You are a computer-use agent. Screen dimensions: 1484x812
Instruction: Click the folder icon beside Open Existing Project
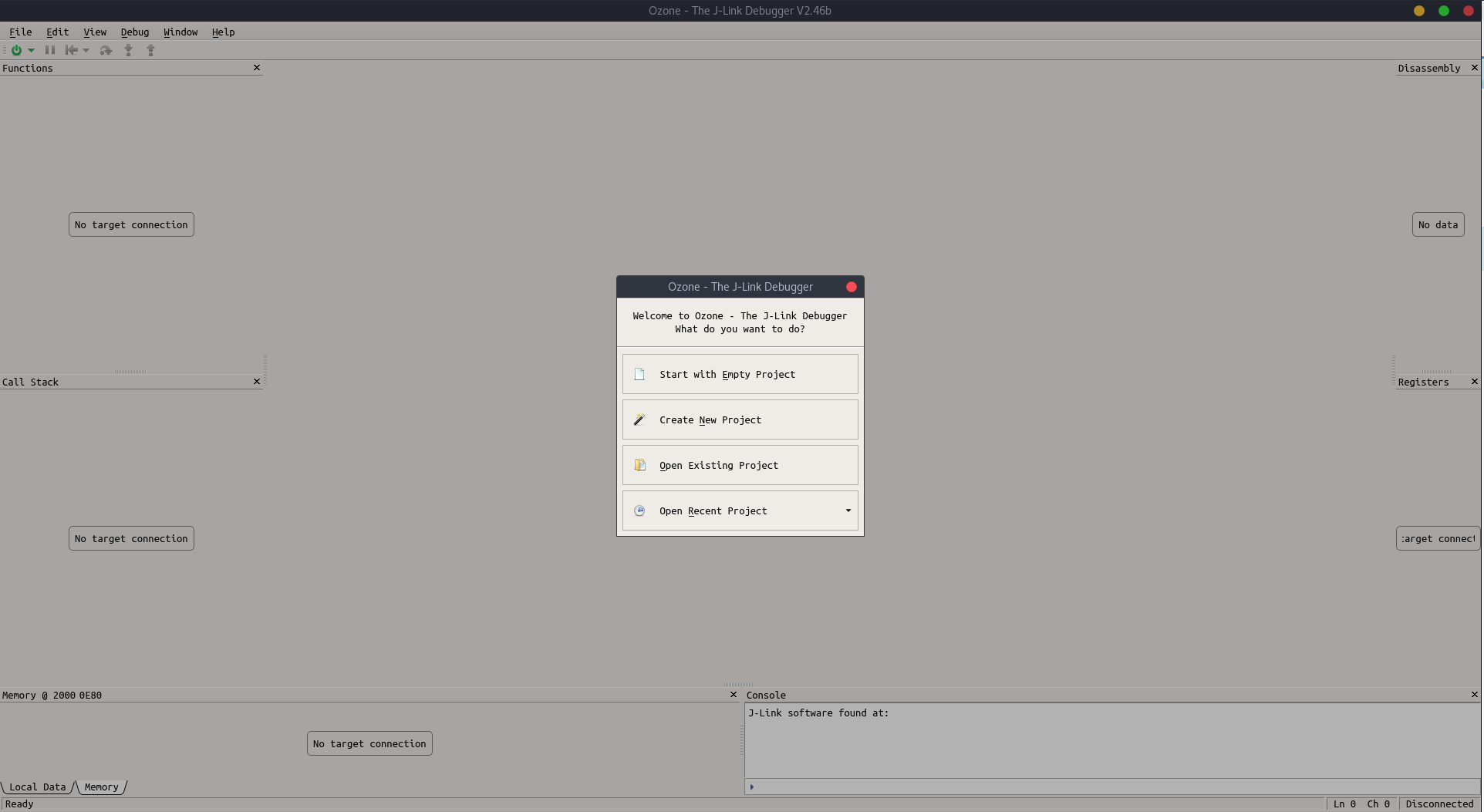[x=639, y=465]
